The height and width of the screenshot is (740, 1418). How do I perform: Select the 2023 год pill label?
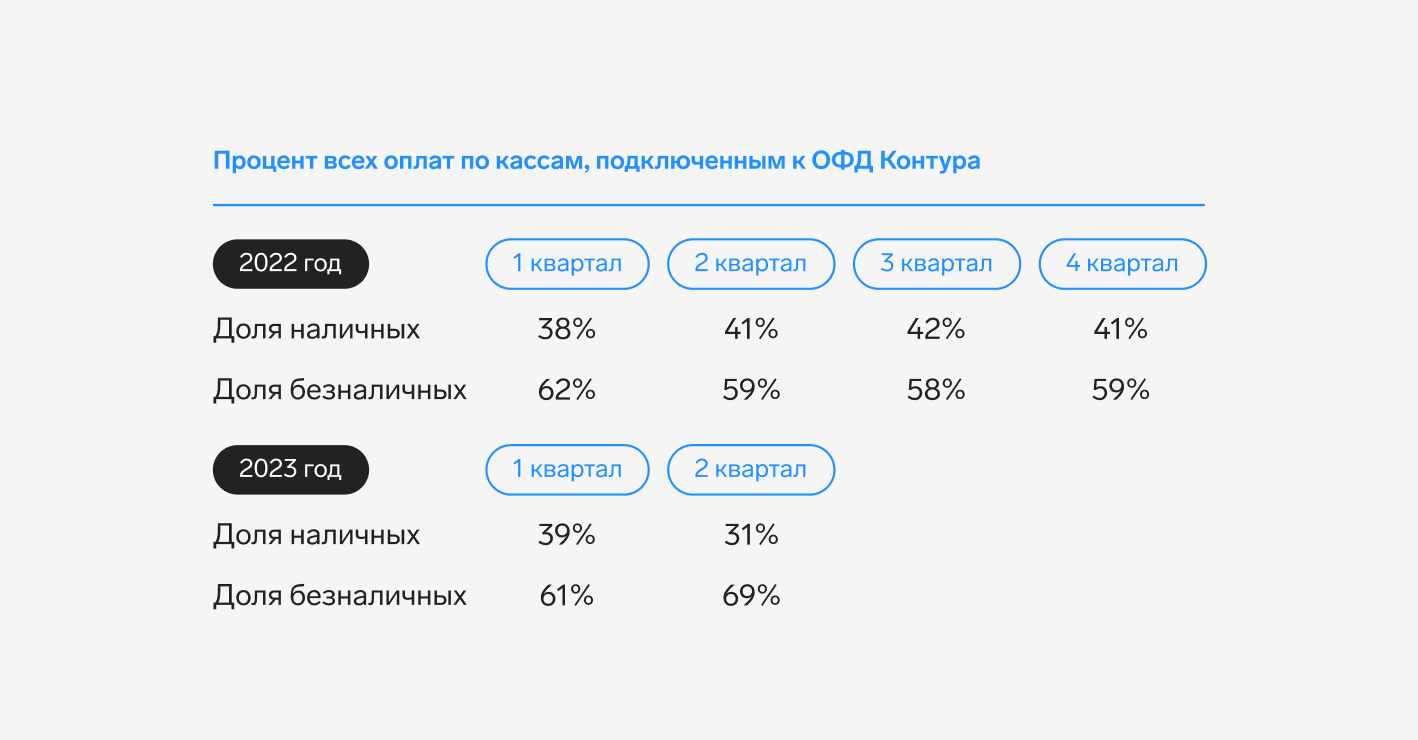(291, 470)
